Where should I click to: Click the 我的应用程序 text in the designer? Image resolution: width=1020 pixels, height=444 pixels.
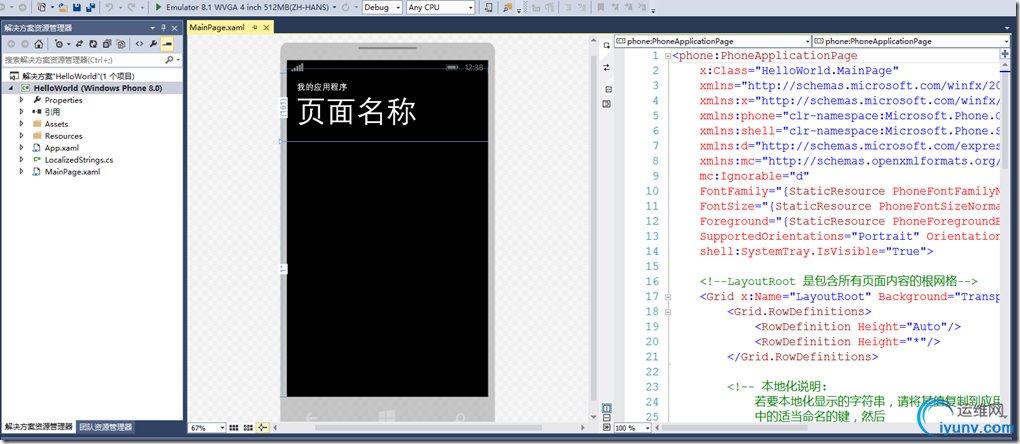(322, 87)
